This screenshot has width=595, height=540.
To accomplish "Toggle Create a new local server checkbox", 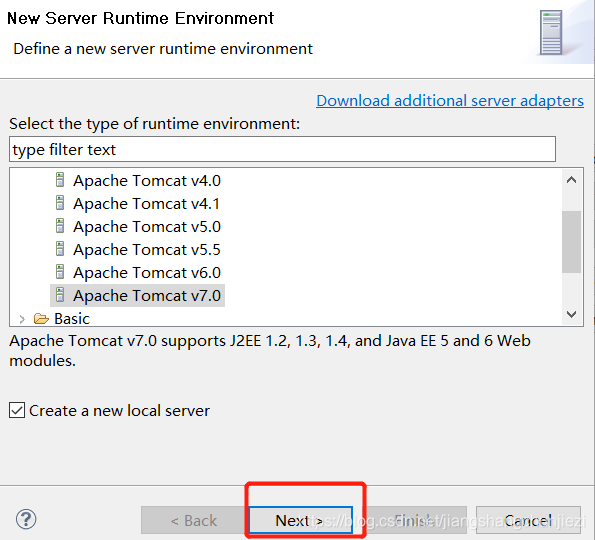I will [17, 410].
